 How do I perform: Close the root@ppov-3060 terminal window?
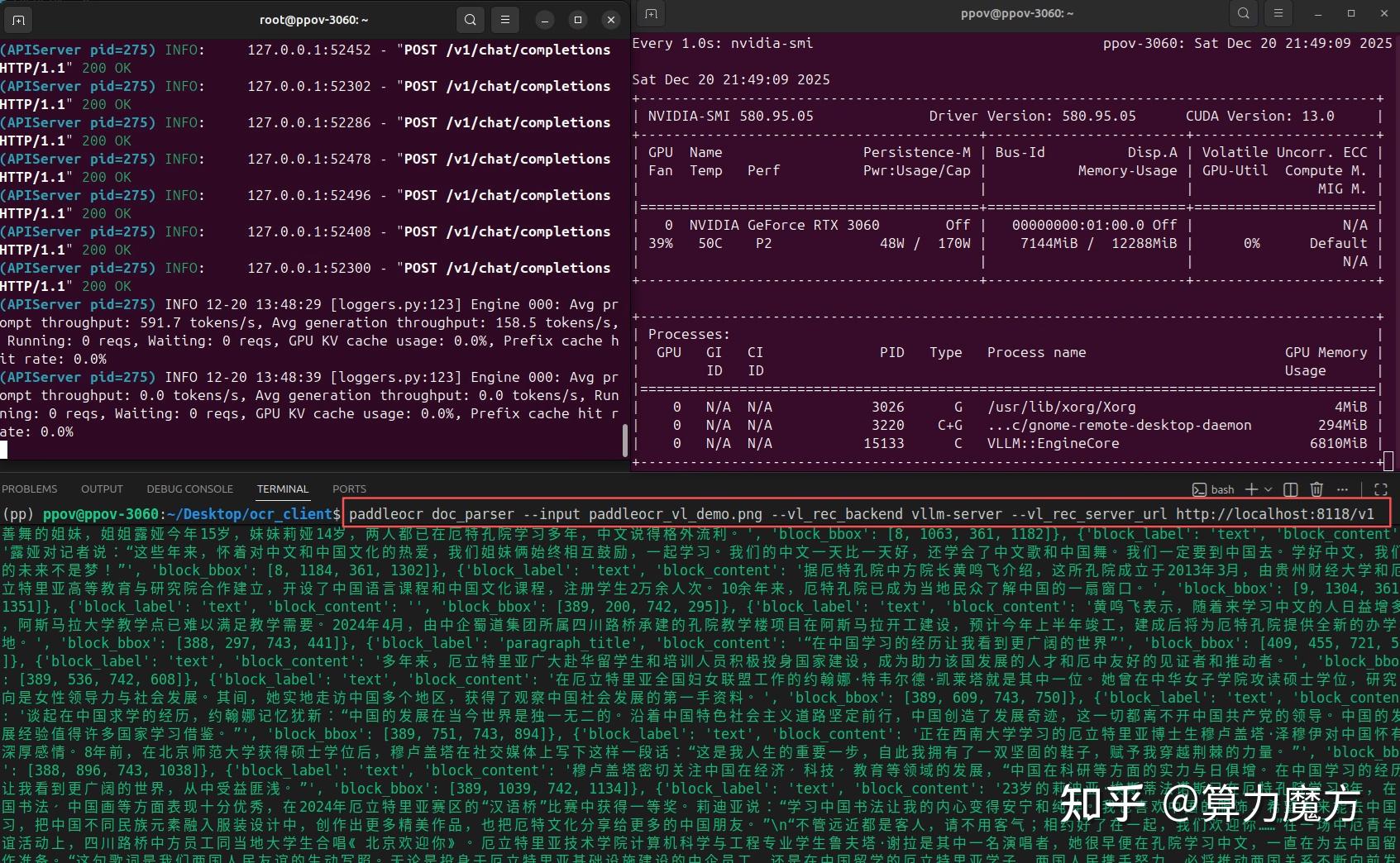tap(611, 20)
